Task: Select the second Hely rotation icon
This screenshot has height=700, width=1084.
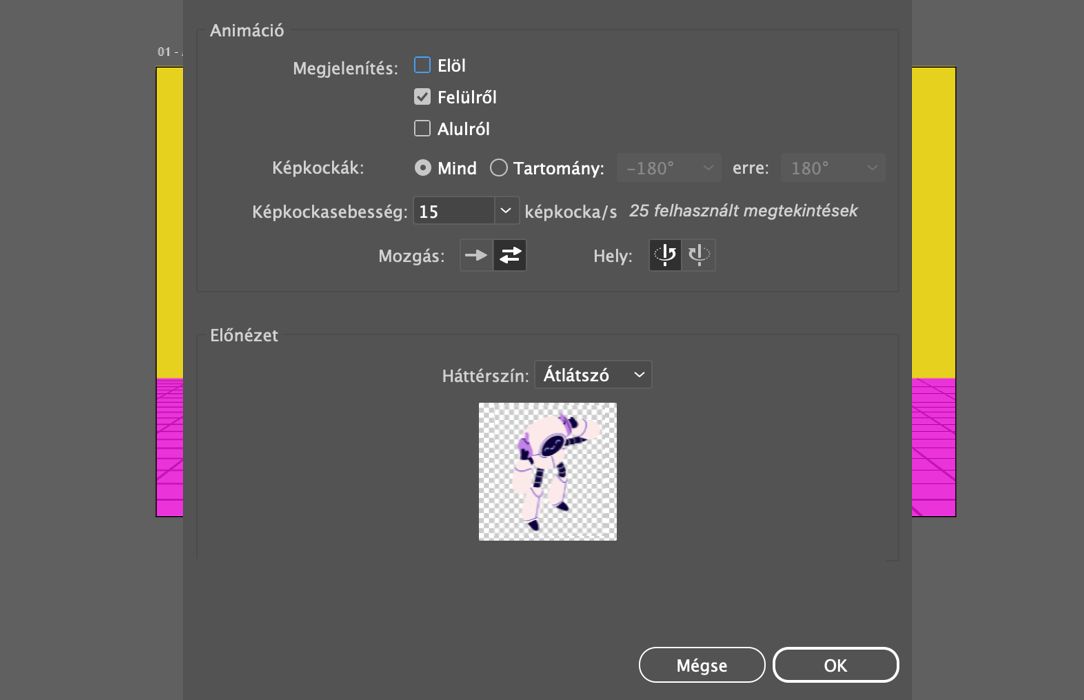Action: tap(699, 255)
